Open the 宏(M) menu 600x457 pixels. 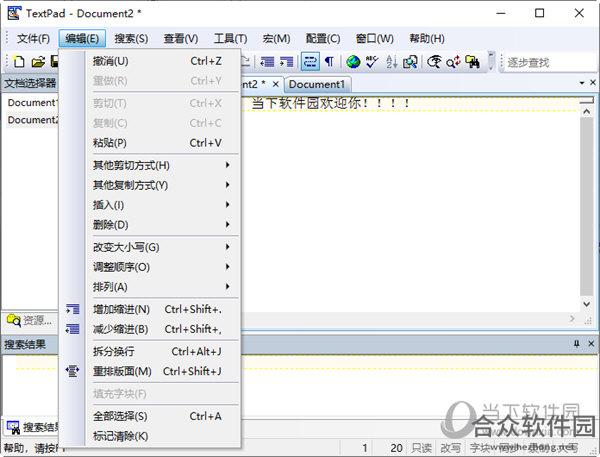pos(276,39)
